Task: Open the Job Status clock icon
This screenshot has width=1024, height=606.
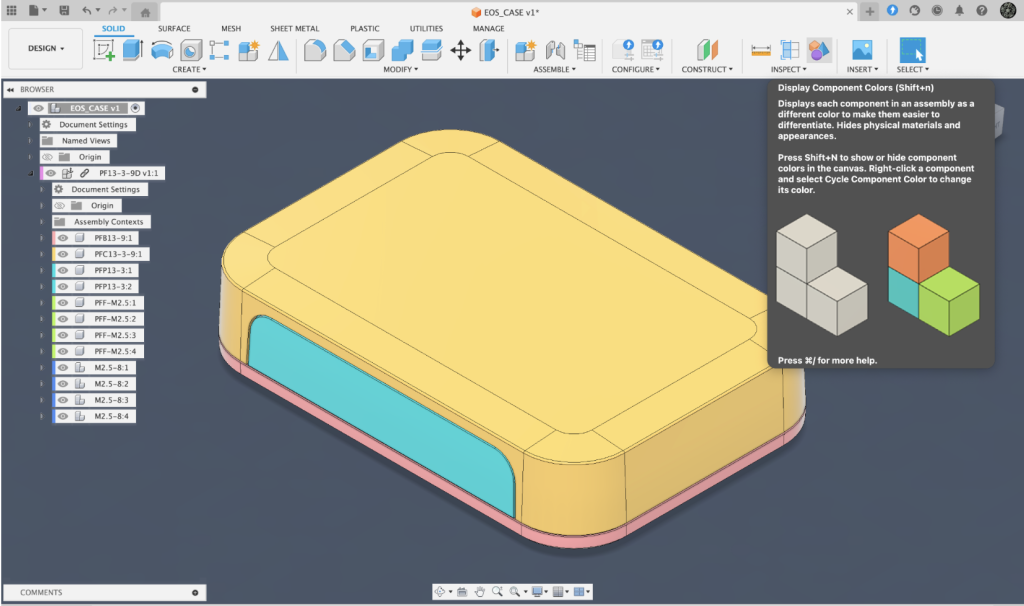Action: pyautogui.click(x=937, y=10)
